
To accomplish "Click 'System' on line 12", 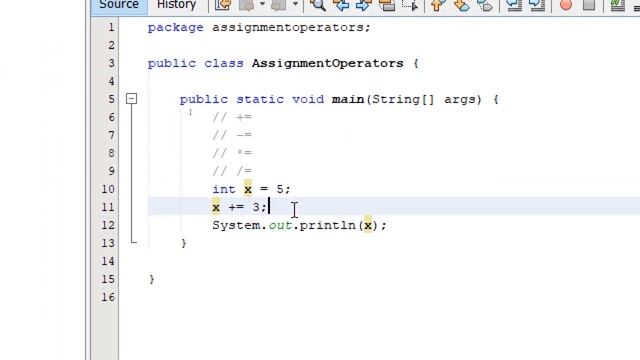I will point(236,225).
